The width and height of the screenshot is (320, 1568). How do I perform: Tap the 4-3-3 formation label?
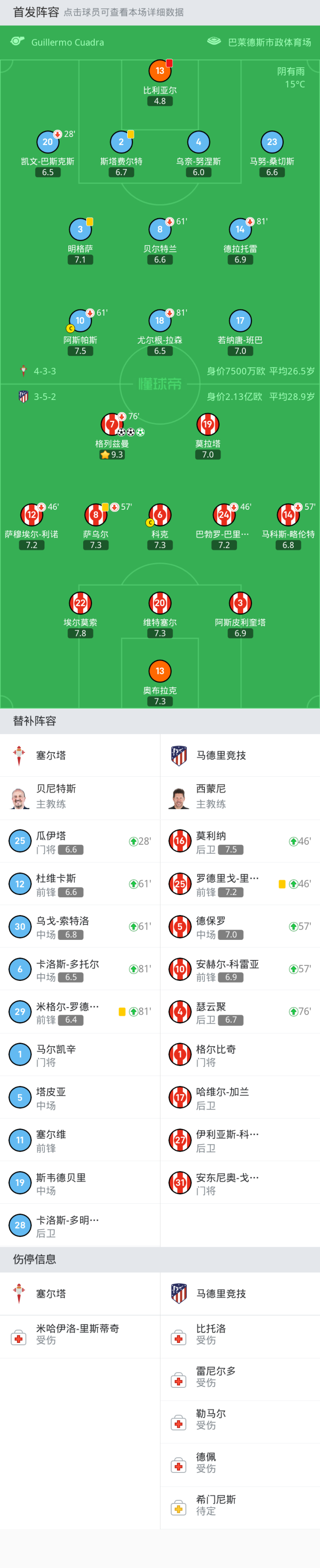44,371
